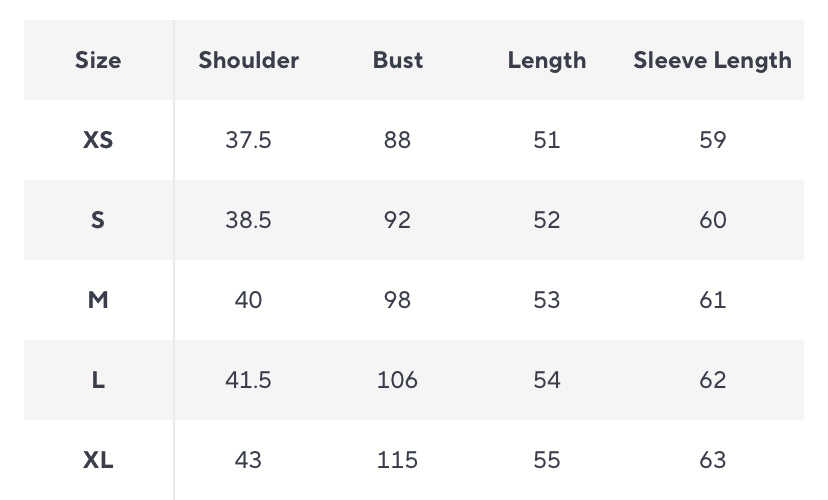Click the bust value 98

tap(398, 300)
